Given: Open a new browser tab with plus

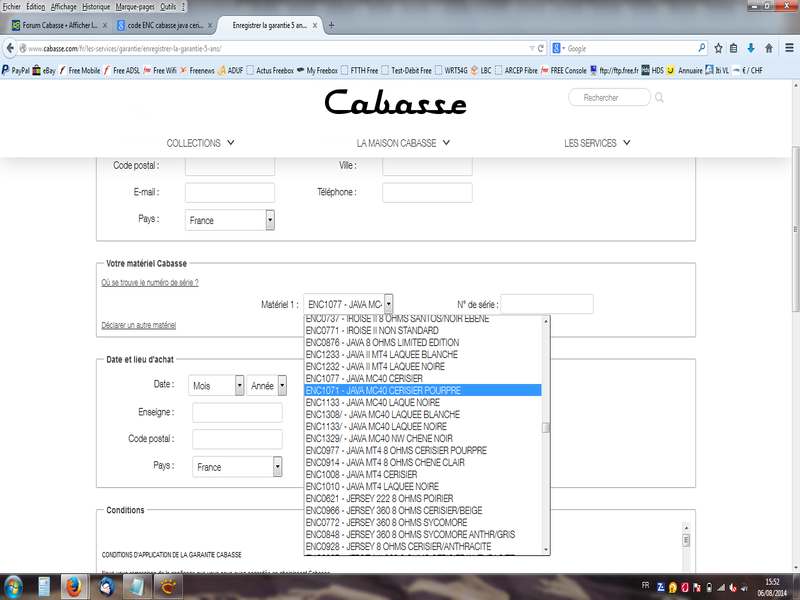Looking at the screenshot, I should pos(331,25).
